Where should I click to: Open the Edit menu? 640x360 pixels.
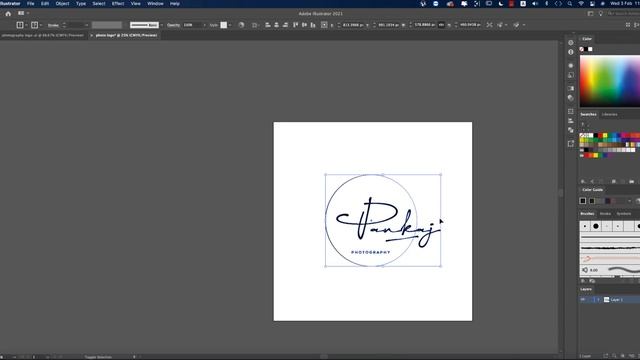click(45, 4)
